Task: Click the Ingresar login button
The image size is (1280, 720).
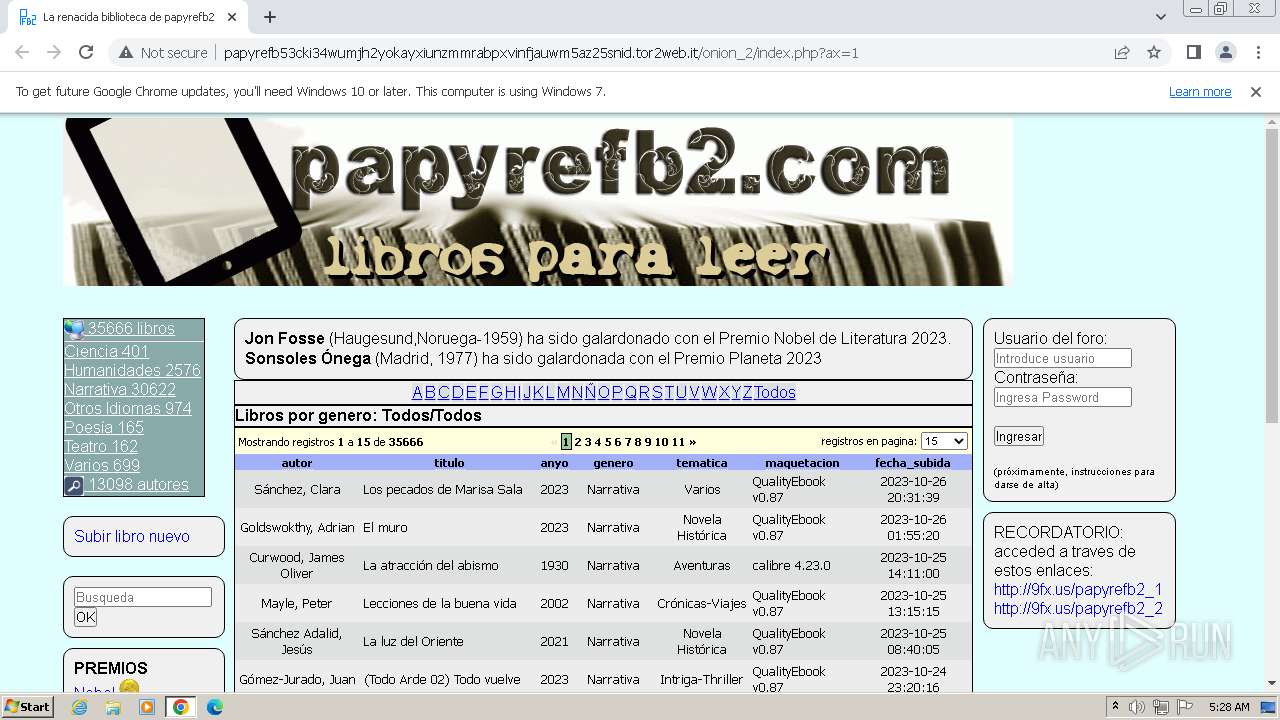Action: [1019, 436]
